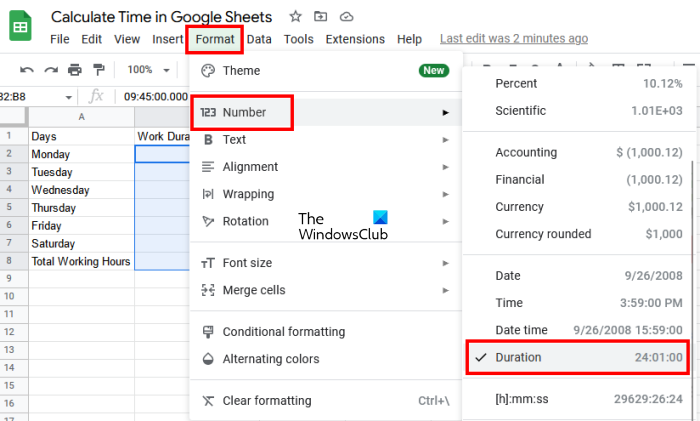Open the Google Sheets home icon

coord(21,27)
